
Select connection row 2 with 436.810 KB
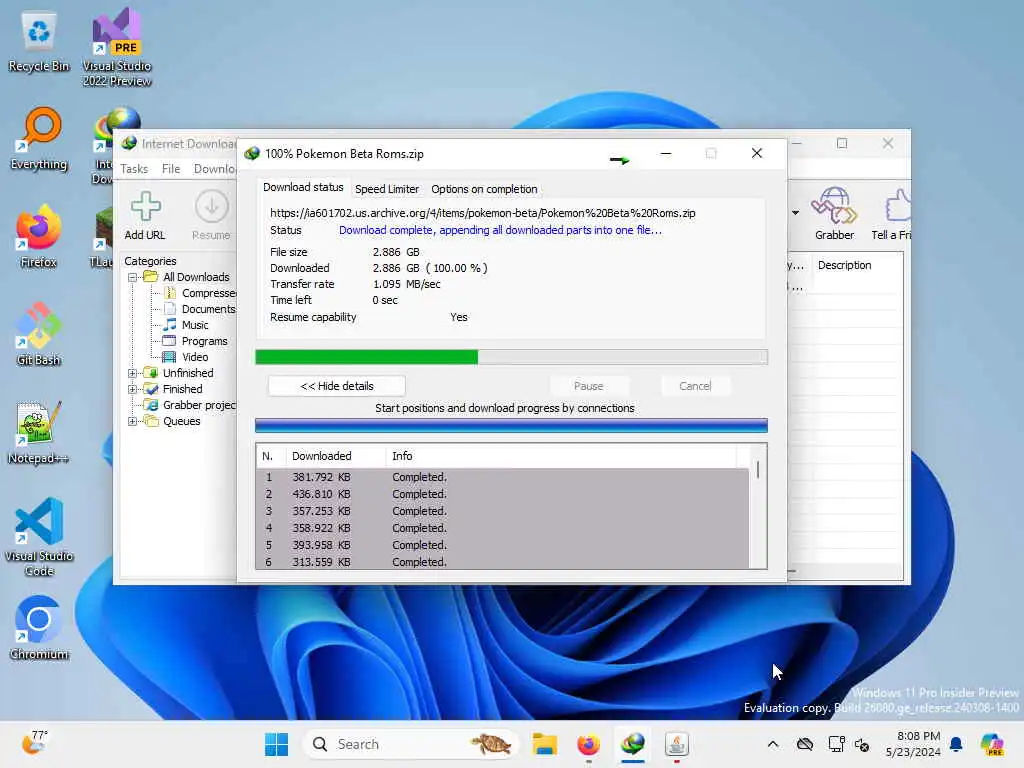(502, 494)
